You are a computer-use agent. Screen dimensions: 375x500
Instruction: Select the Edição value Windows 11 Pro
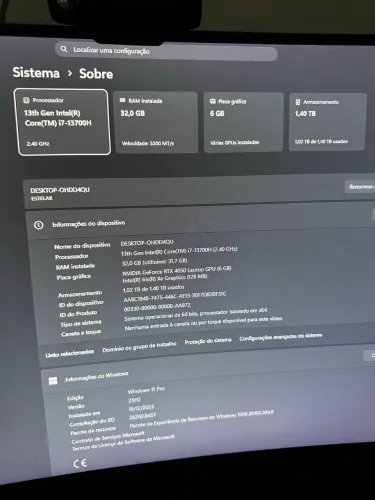click(146, 390)
